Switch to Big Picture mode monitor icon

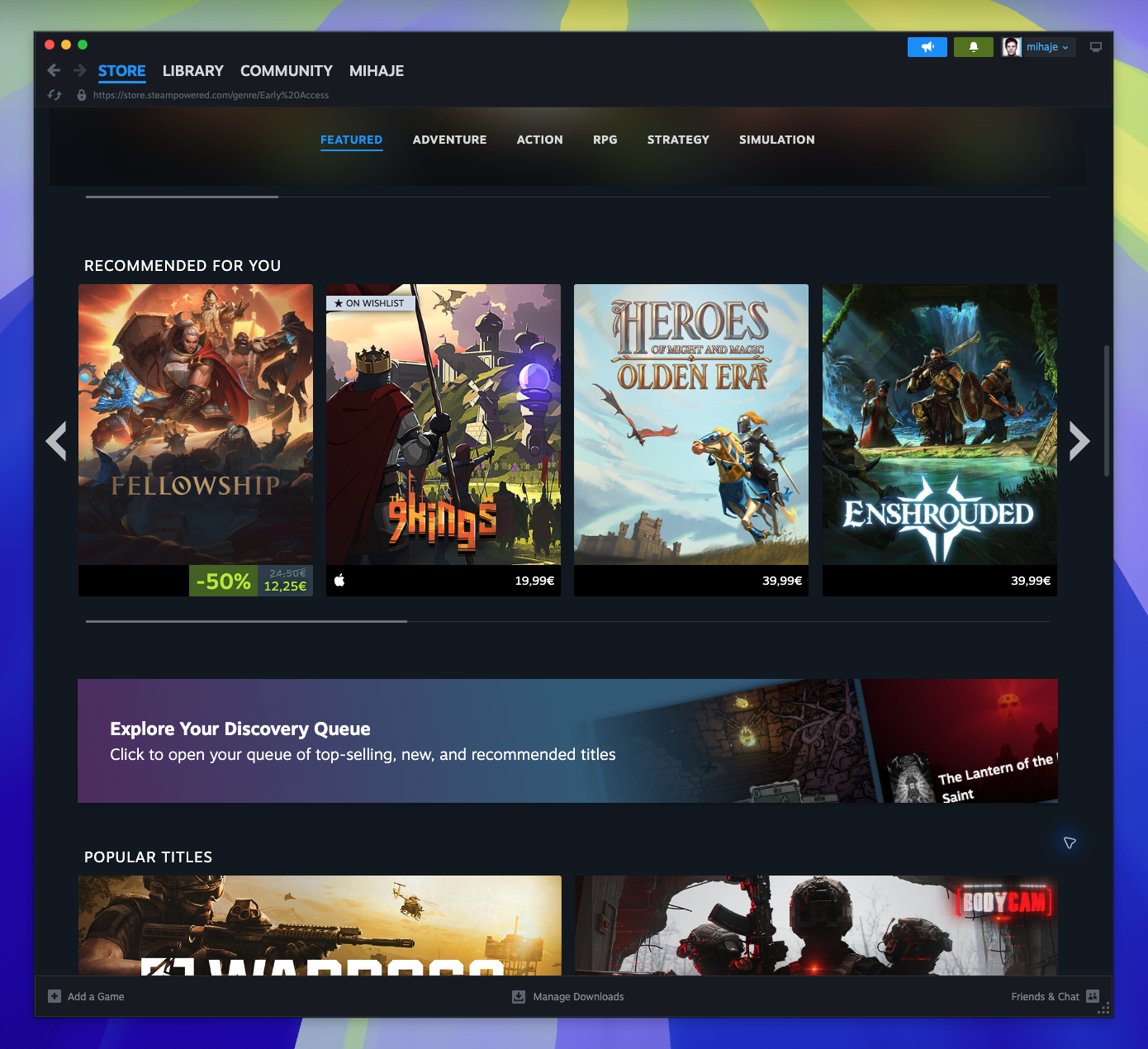pos(1096,47)
